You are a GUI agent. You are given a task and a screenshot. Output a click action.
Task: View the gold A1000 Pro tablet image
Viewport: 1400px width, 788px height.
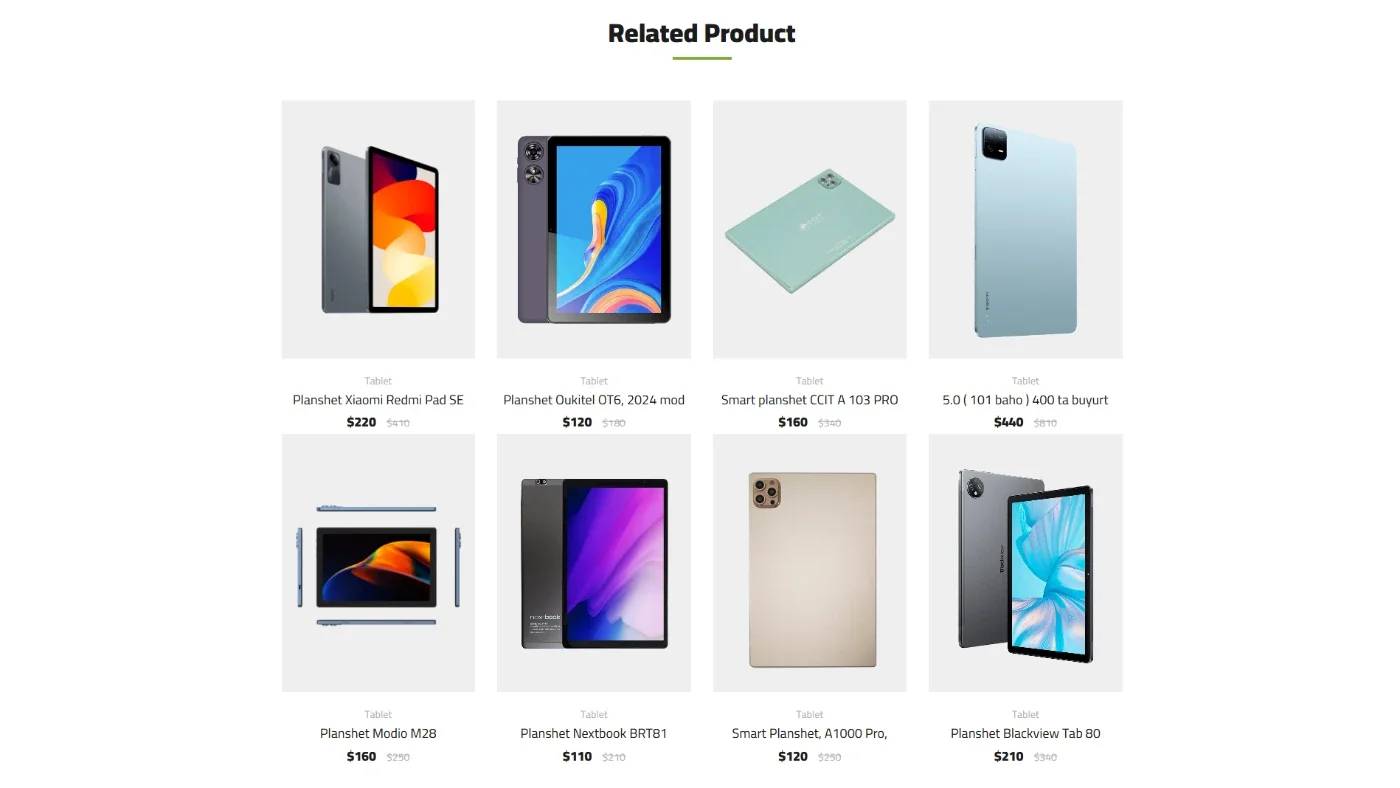[x=810, y=563]
